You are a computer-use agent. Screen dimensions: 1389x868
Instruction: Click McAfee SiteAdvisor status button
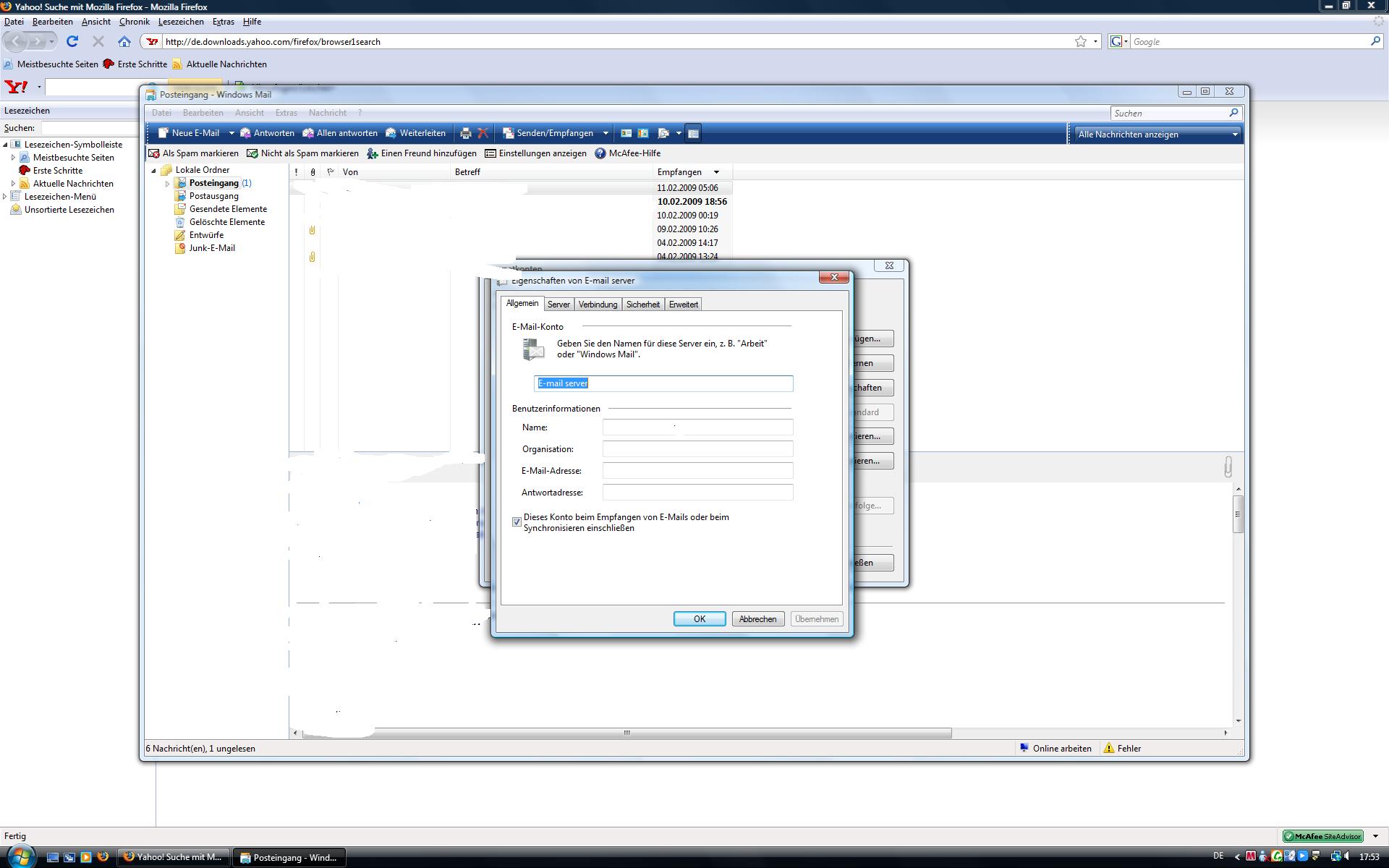[1323, 836]
